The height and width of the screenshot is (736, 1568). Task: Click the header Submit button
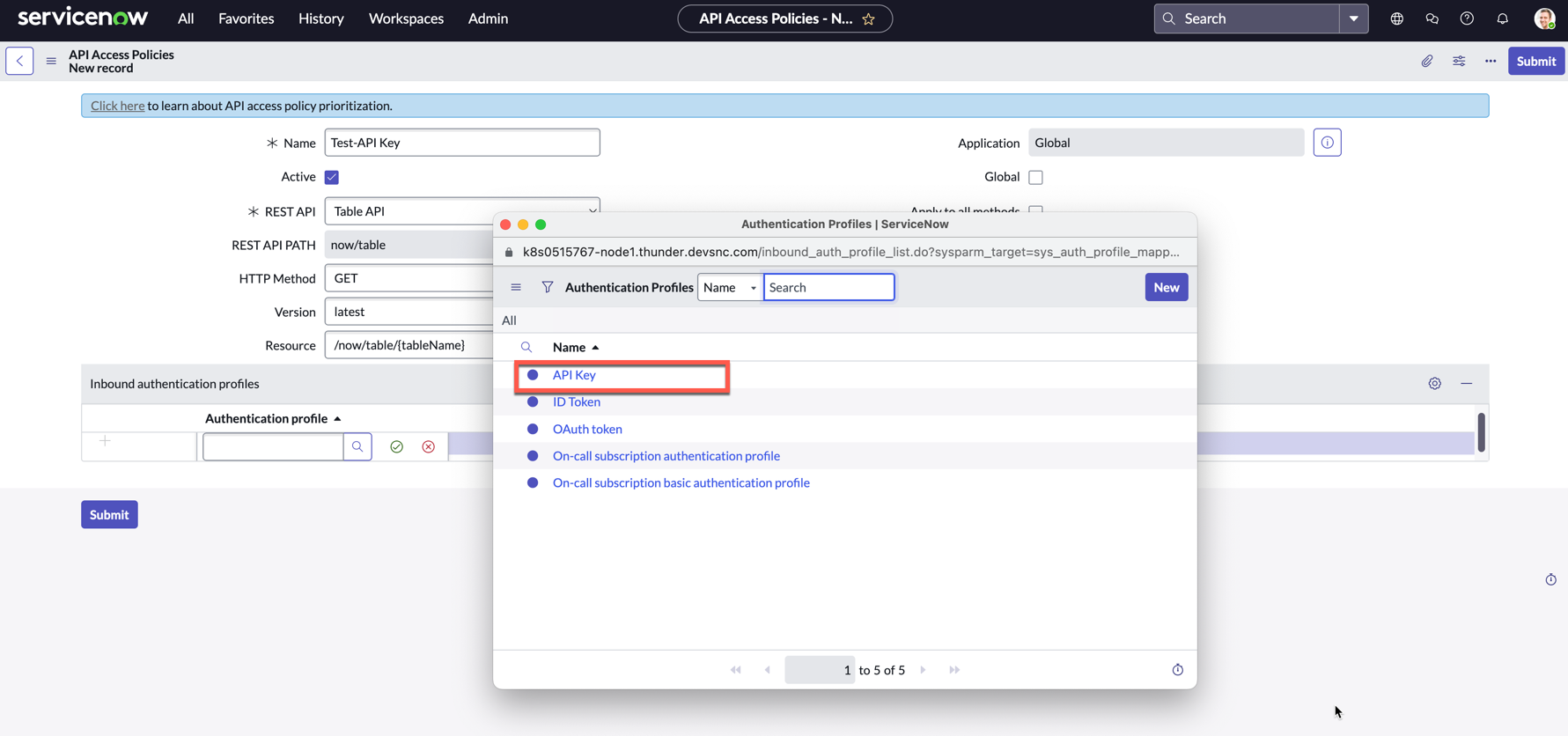(x=1536, y=61)
